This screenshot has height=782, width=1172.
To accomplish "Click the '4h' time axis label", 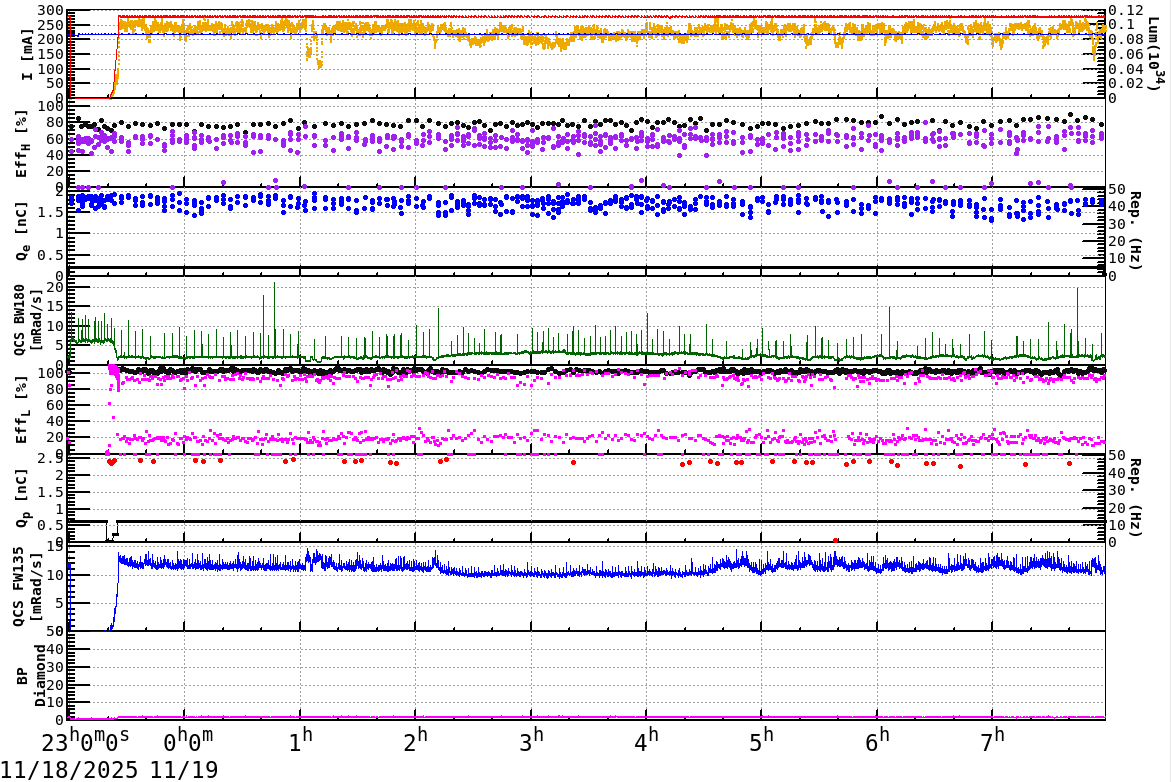I will click(x=647, y=742).
